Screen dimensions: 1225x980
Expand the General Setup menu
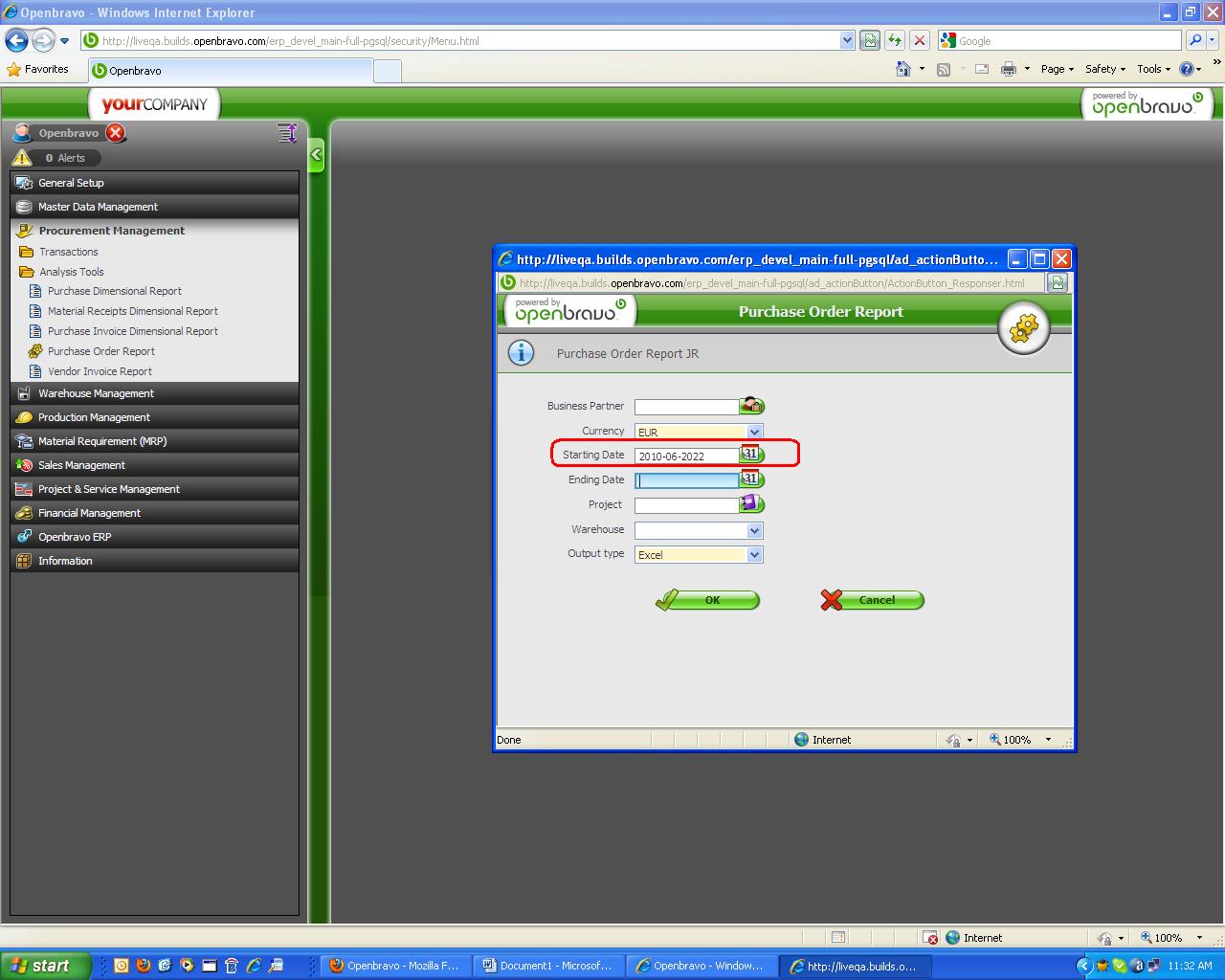tap(155, 183)
